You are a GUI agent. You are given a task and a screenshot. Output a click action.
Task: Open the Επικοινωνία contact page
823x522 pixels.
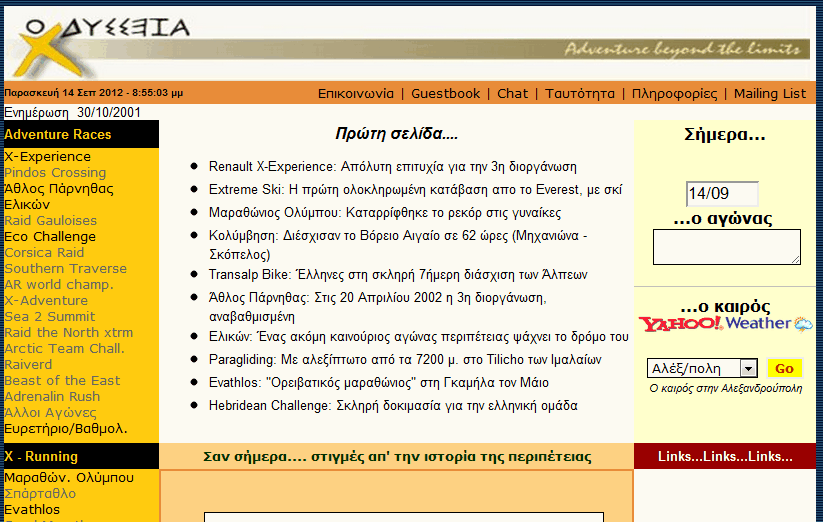coord(355,93)
